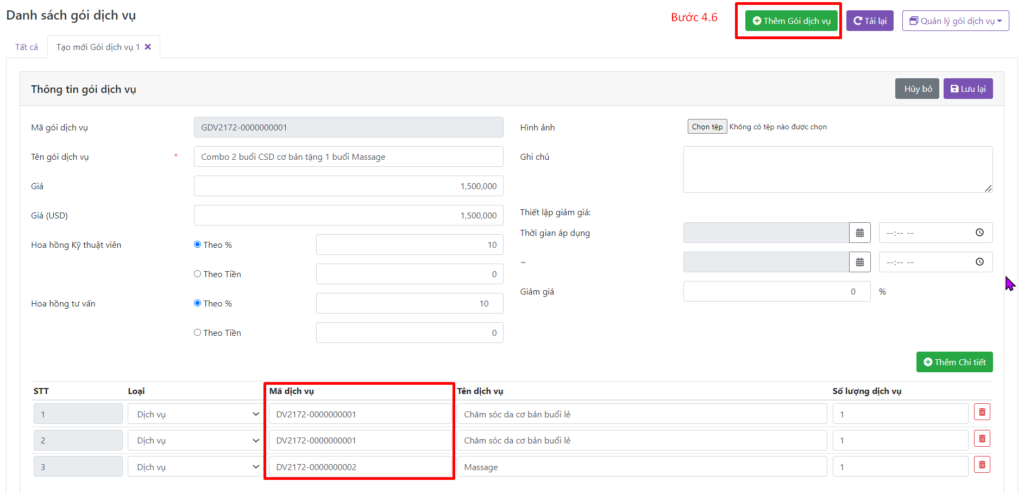Open calendar picker for Thời gian áp dụng

pyautogui.click(x=858, y=233)
